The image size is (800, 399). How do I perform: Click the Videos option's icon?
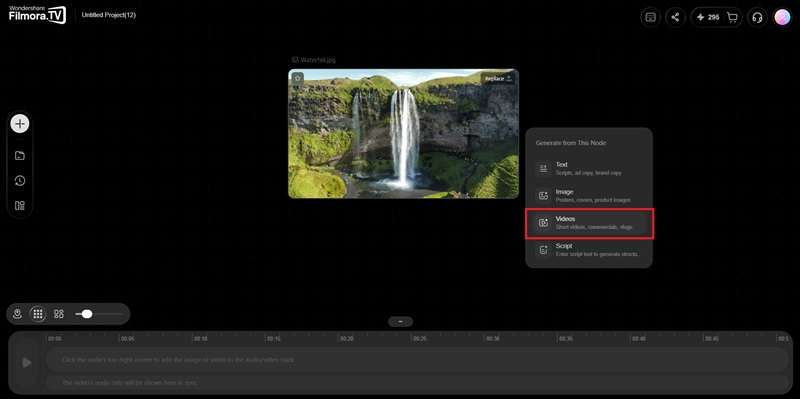coord(543,223)
